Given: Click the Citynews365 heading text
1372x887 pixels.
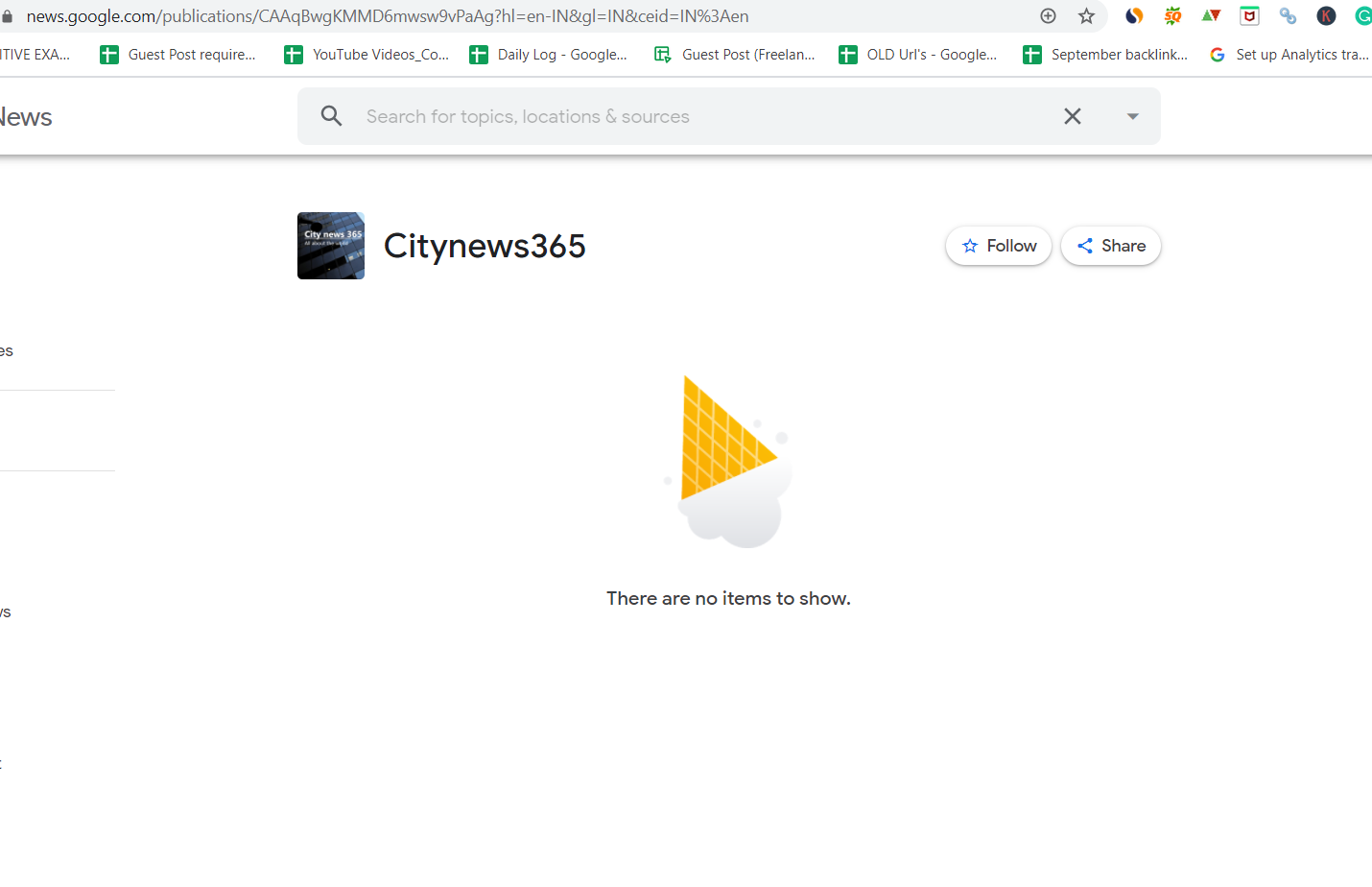Looking at the screenshot, I should [x=485, y=246].
